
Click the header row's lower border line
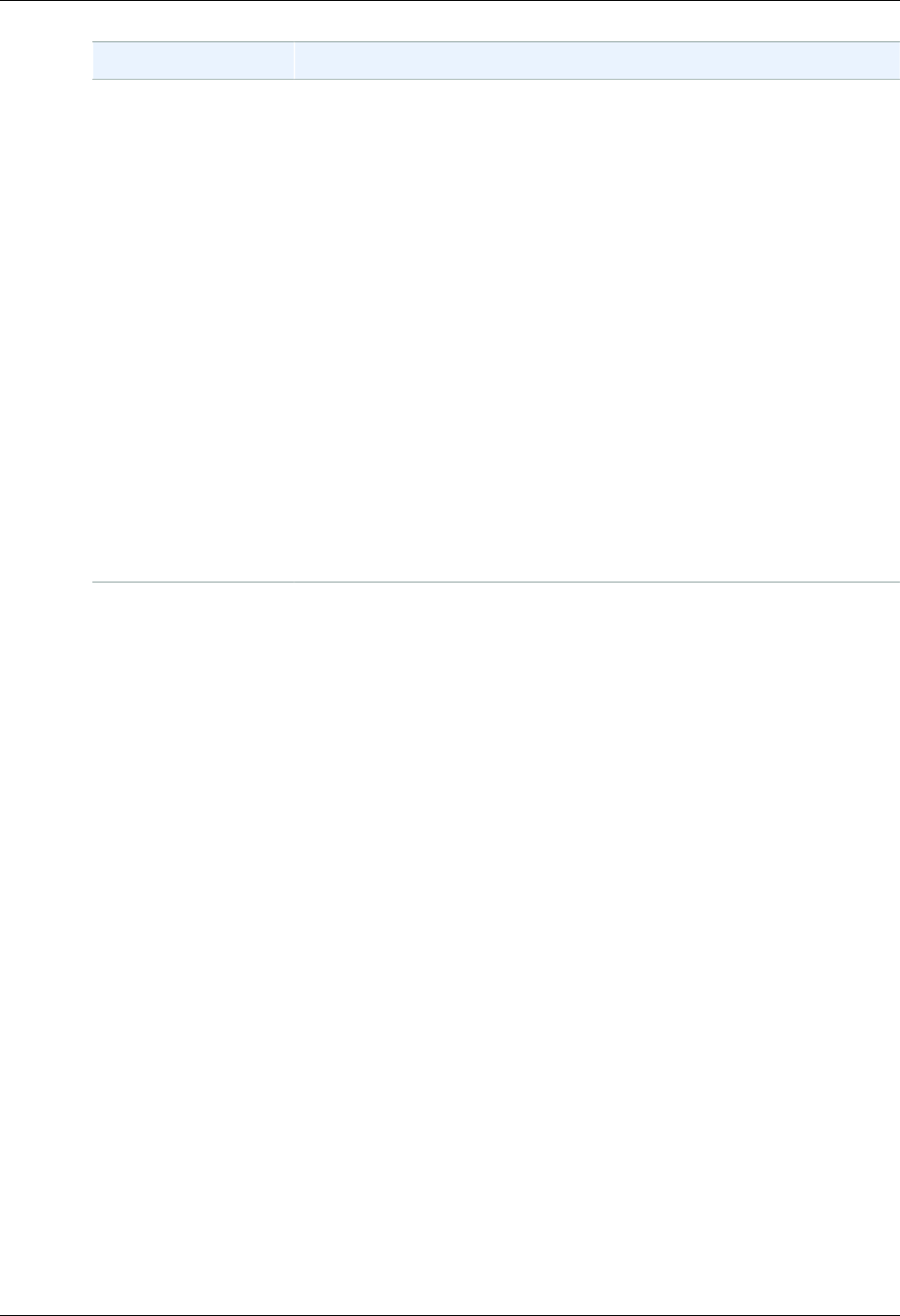click(x=496, y=80)
